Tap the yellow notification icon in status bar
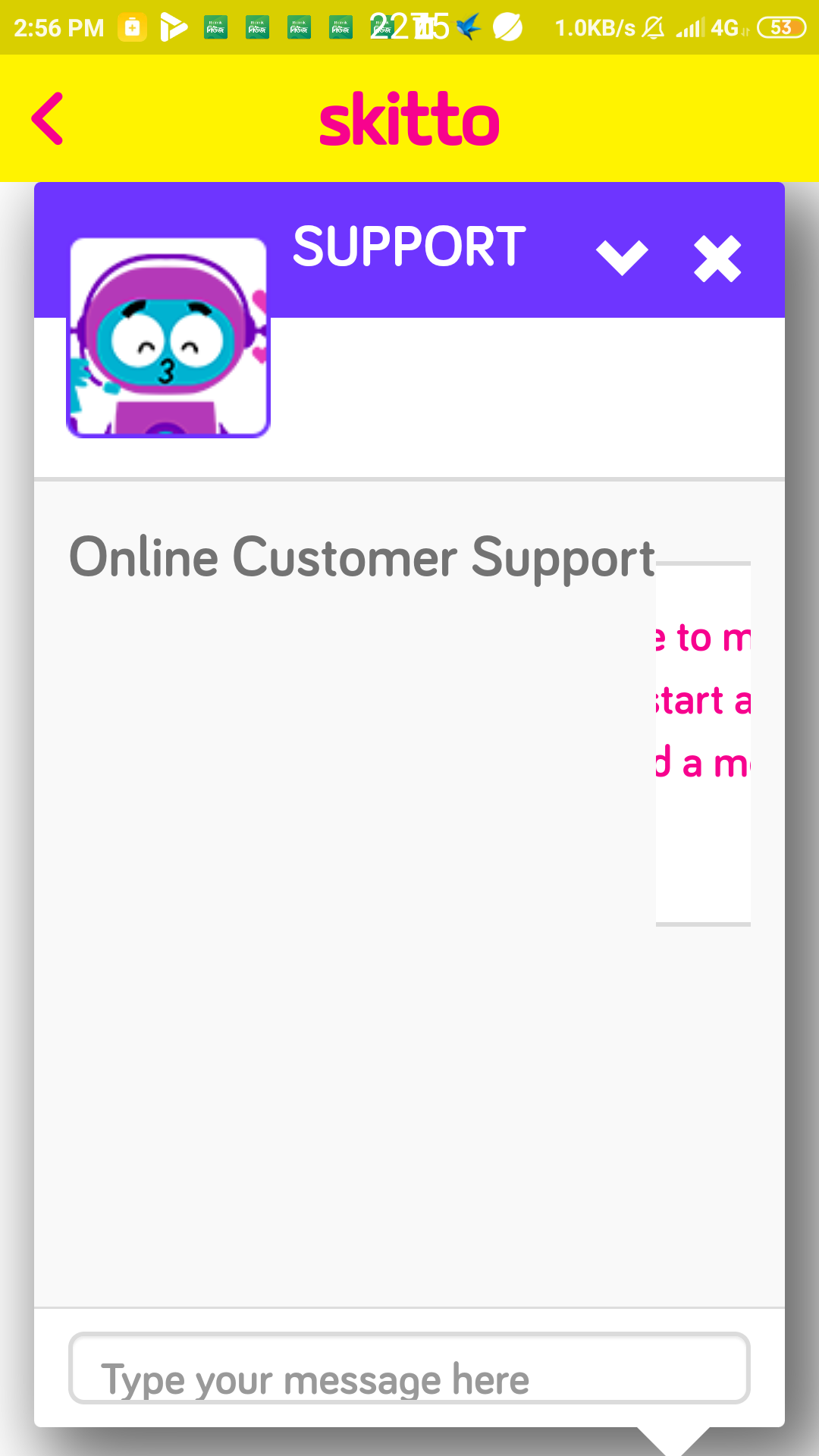 [132, 28]
